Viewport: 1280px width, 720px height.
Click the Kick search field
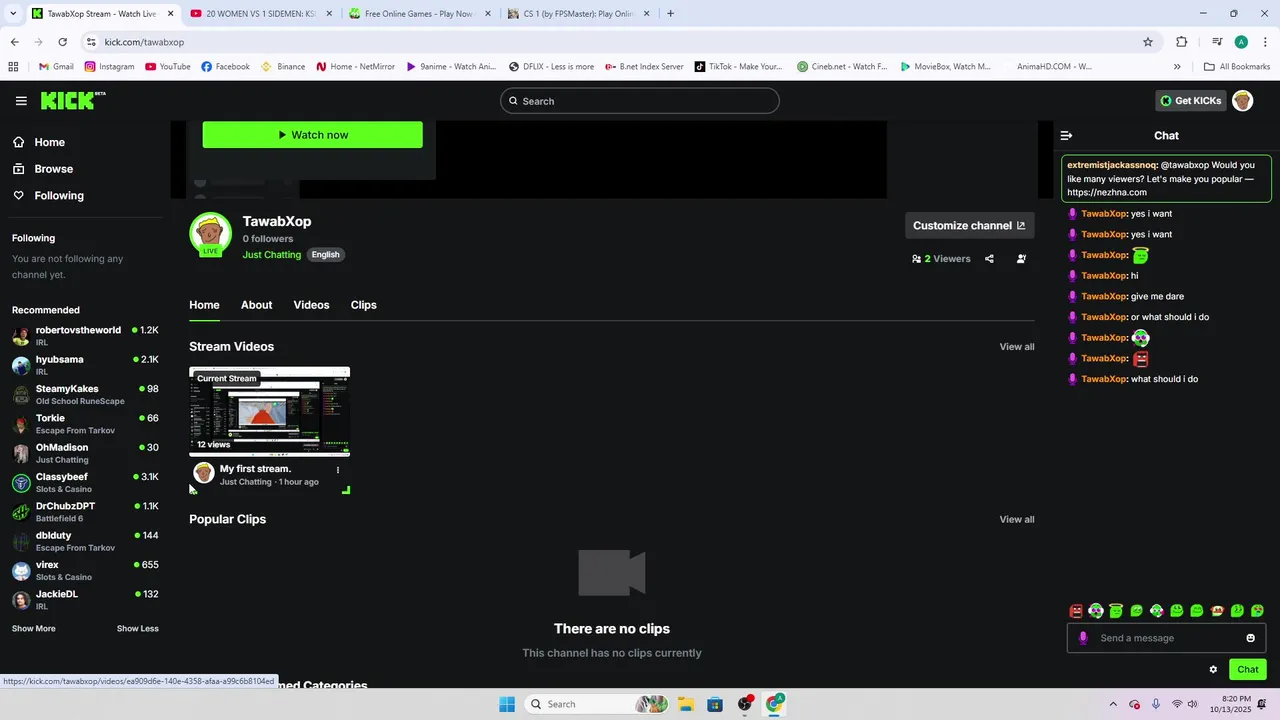pos(640,101)
